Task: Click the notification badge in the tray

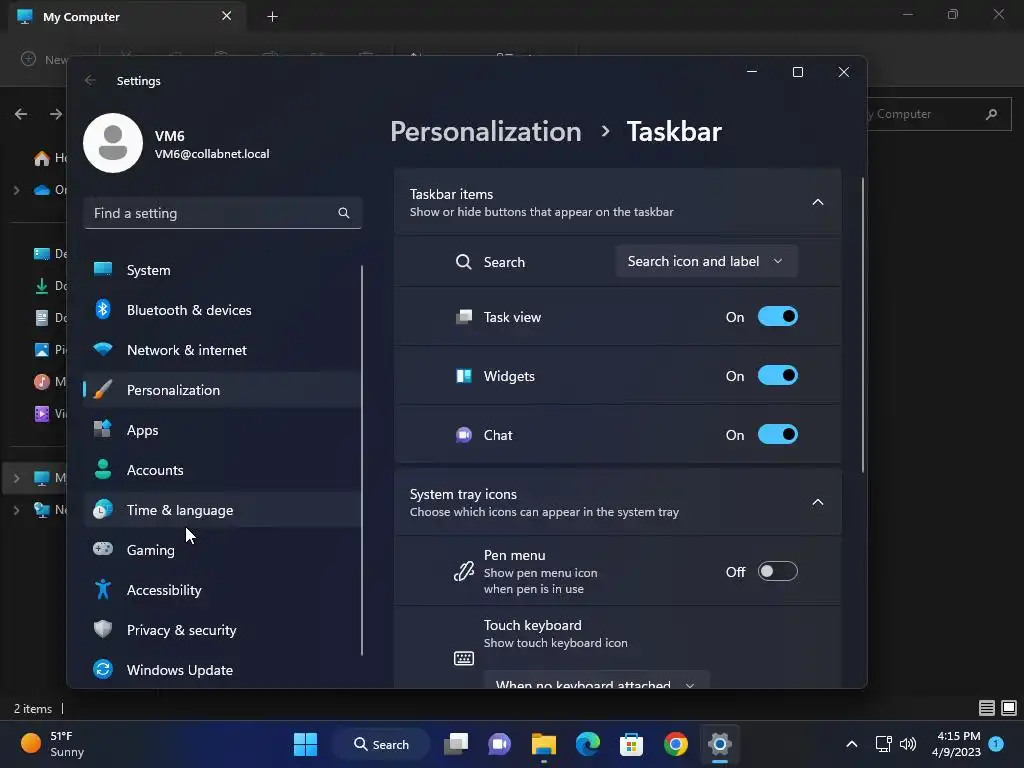Action: tap(996, 743)
